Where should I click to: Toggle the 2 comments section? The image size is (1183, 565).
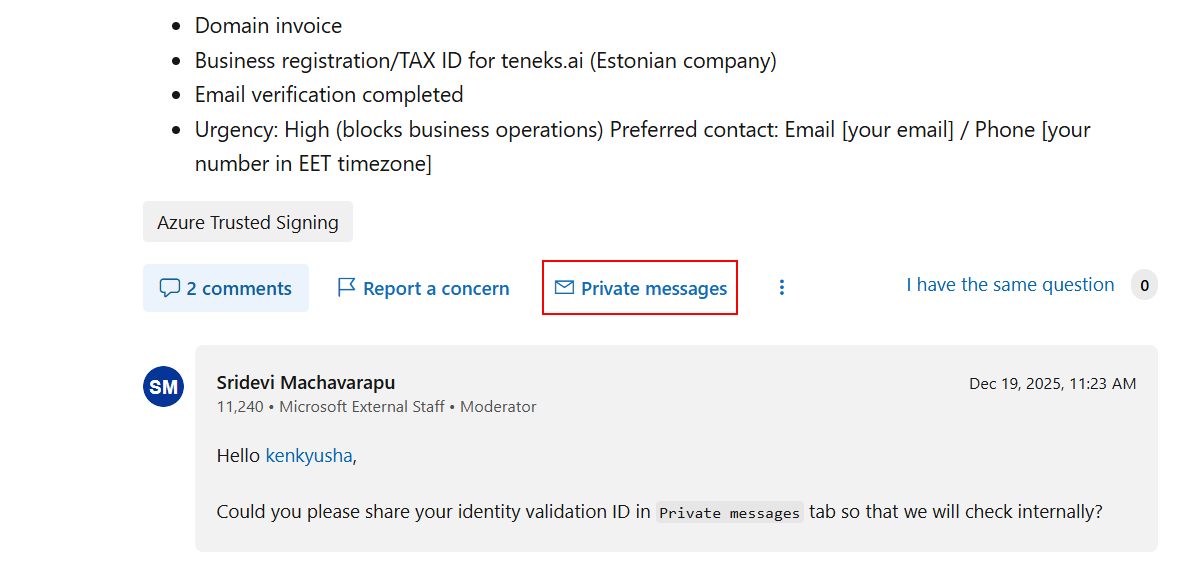[226, 288]
